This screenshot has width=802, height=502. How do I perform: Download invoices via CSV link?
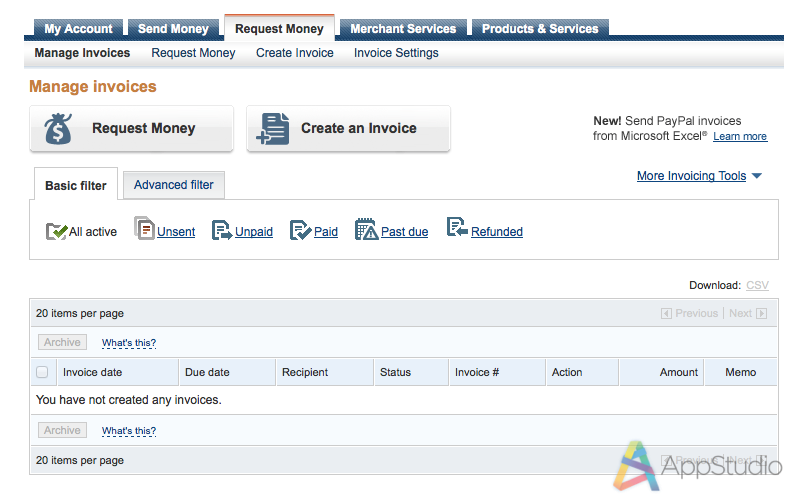pos(757,286)
